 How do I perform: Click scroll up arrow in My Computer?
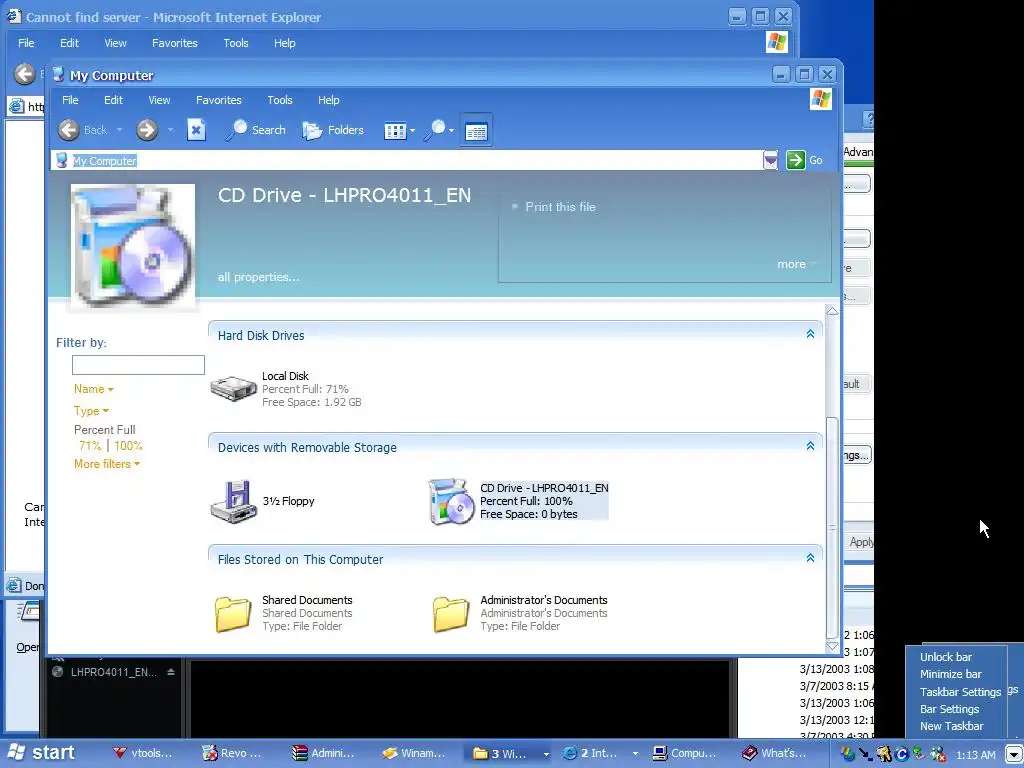pyautogui.click(x=832, y=311)
